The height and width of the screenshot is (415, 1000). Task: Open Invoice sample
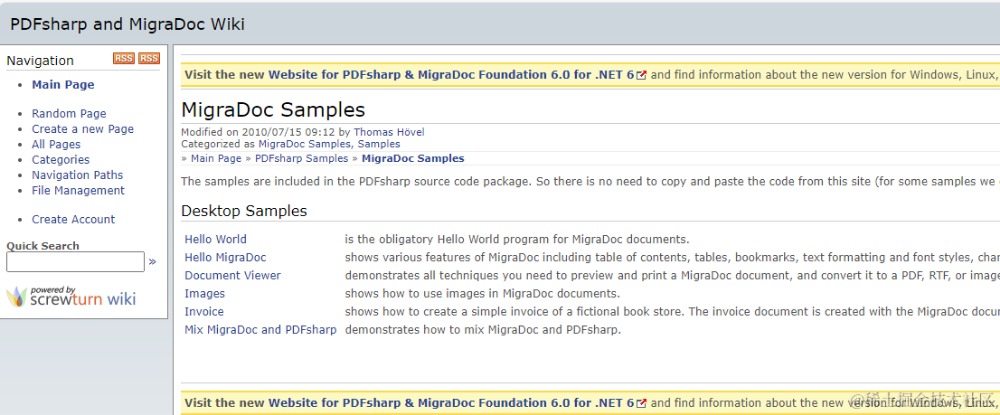coord(204,312)
